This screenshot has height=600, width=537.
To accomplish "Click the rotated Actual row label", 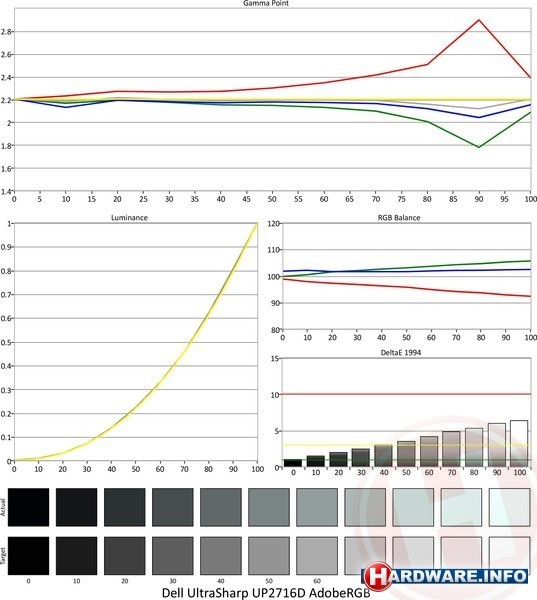I will (x=3, y=507).
